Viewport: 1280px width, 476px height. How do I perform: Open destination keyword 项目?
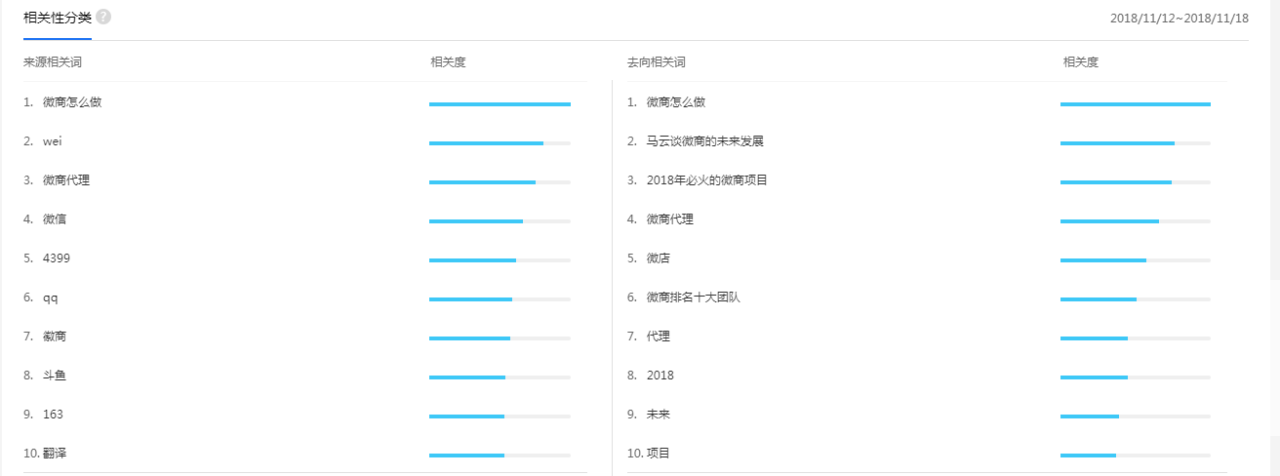click(x=659, y=453)
